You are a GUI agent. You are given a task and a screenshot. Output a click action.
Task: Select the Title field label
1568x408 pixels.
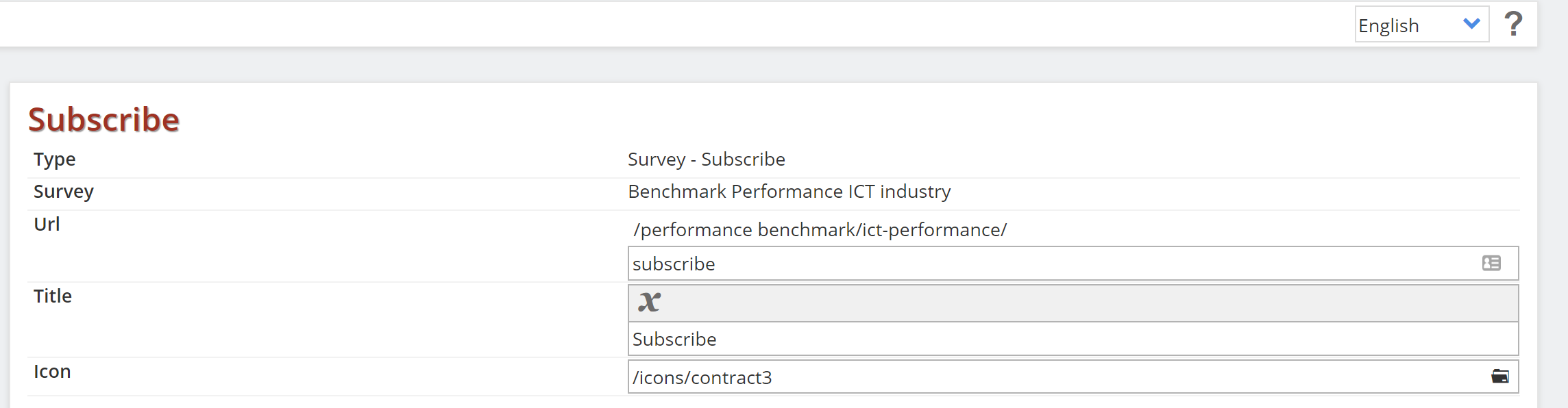tap(53, 296)
